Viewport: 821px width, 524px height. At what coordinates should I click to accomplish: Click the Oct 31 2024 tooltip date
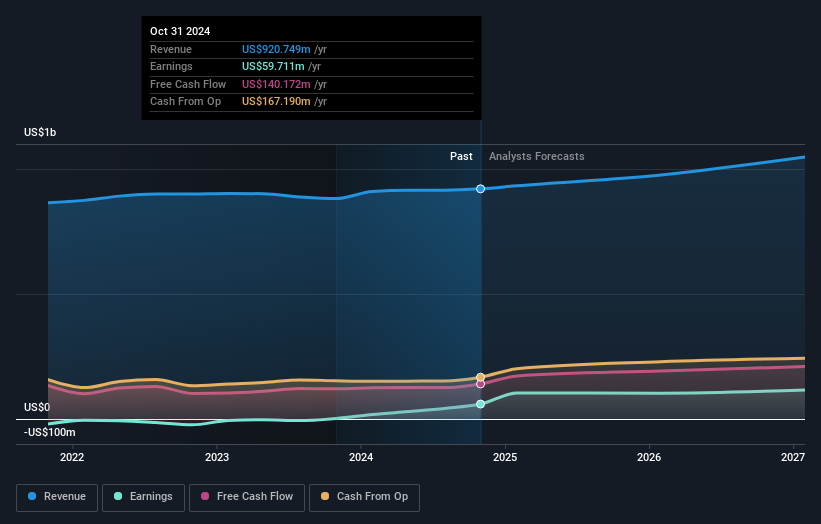point(180,31)
